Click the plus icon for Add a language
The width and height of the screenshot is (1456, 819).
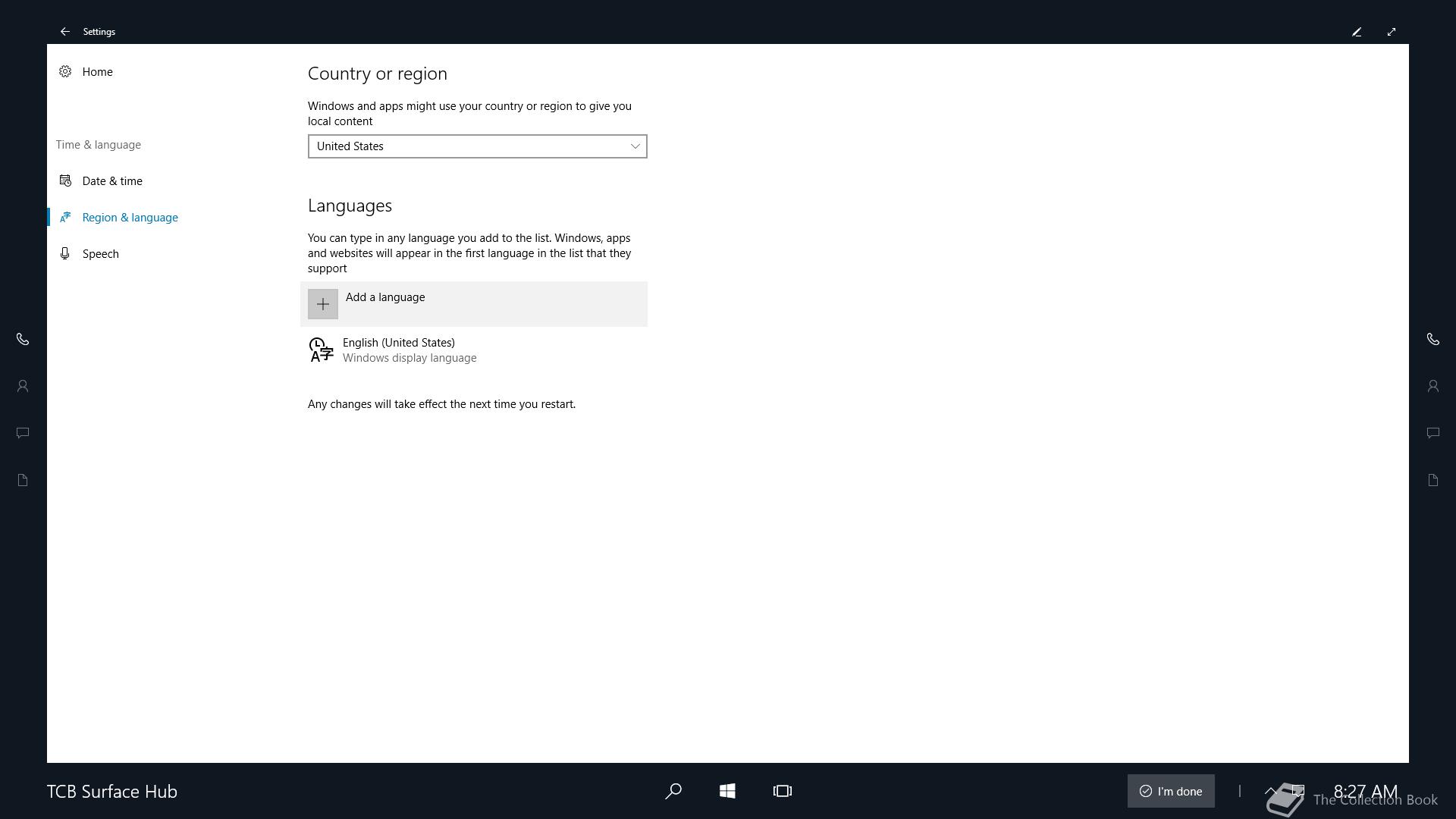pyautogui.click(x=323, y=304)
